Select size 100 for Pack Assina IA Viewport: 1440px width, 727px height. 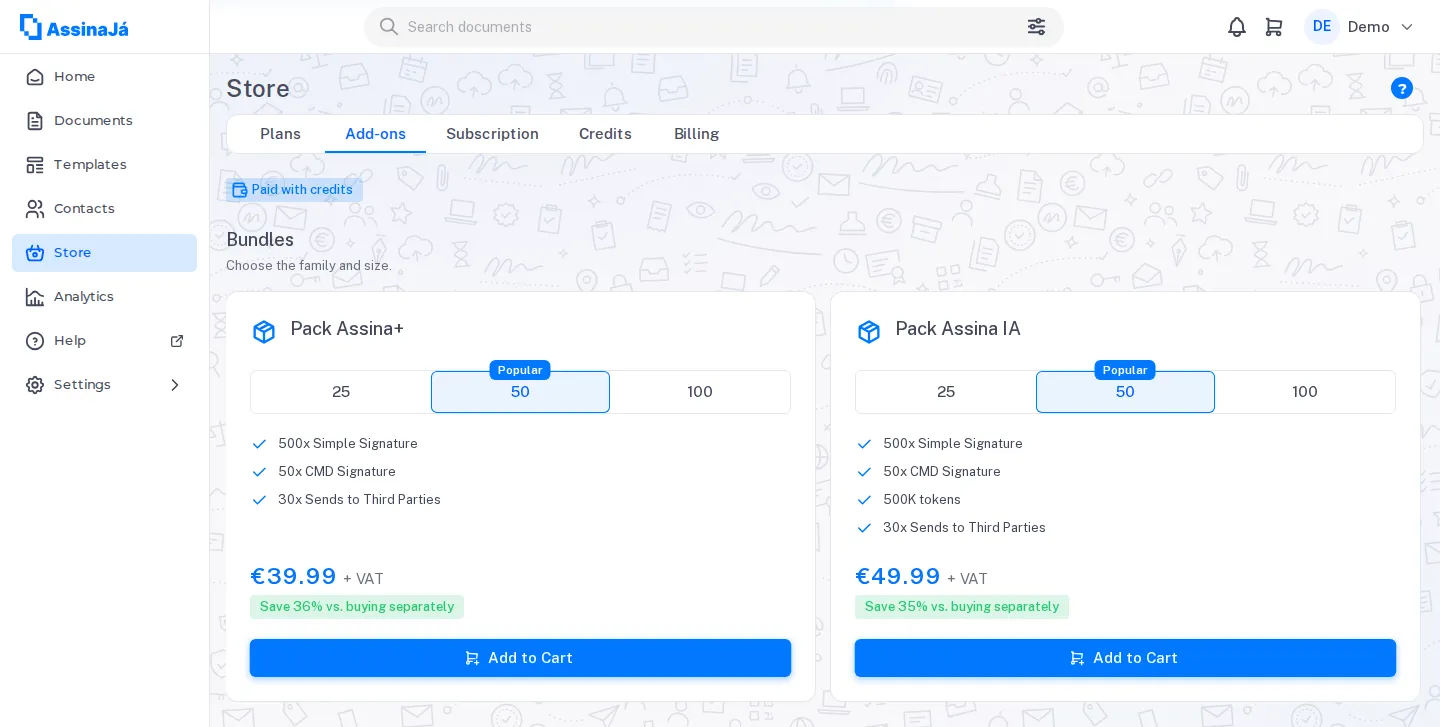(1305, 392)
